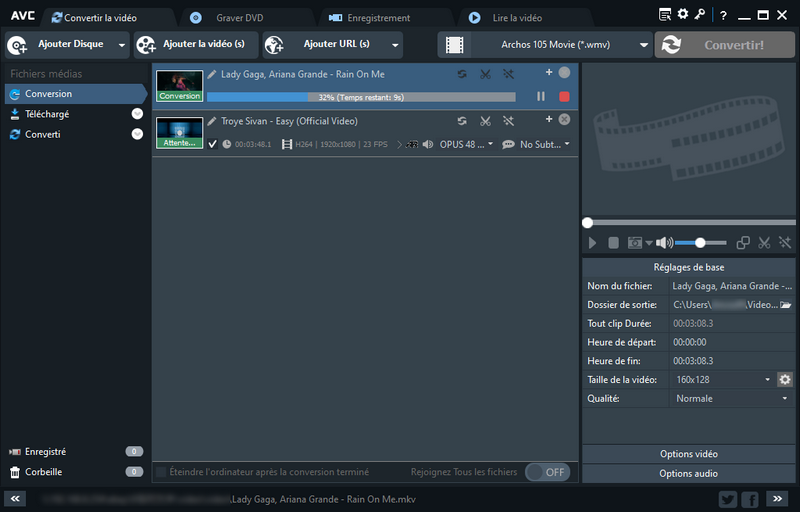Click the pencil icon beside Lady Gaga title
Viewport: 800px width, 512px height.
pos(212,74)
